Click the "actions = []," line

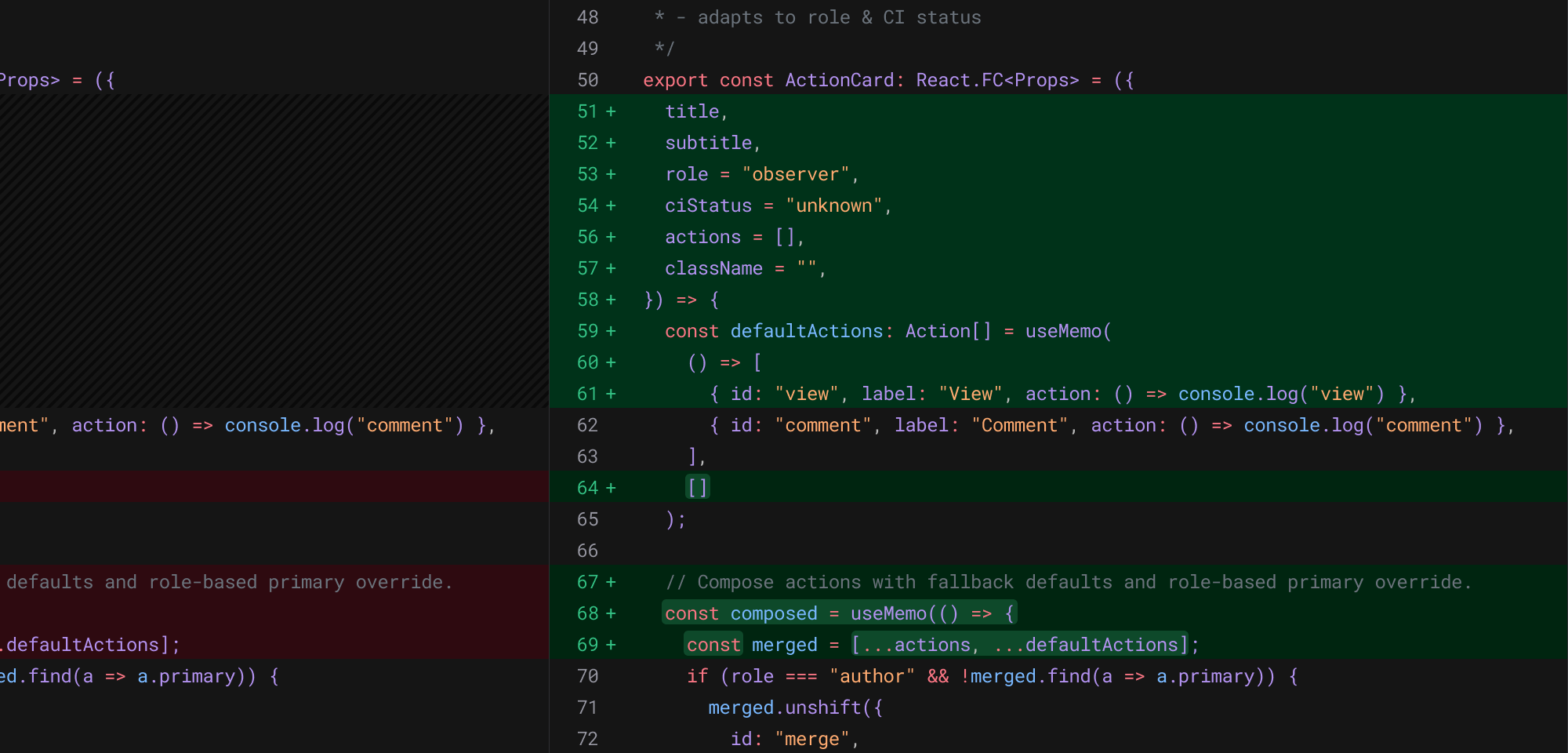coord(735,237)
